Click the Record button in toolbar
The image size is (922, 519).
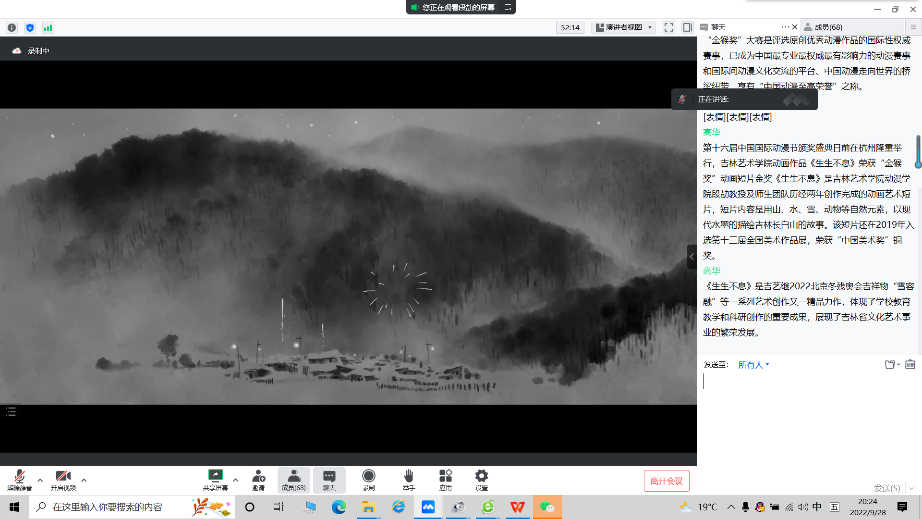[x=369, y=480]
